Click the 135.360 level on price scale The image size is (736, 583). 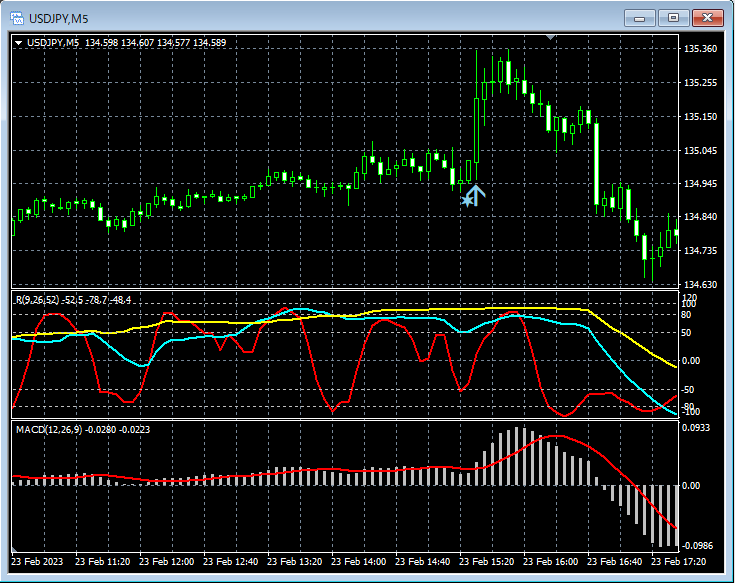pyautogui.click(x=699, y=49)
